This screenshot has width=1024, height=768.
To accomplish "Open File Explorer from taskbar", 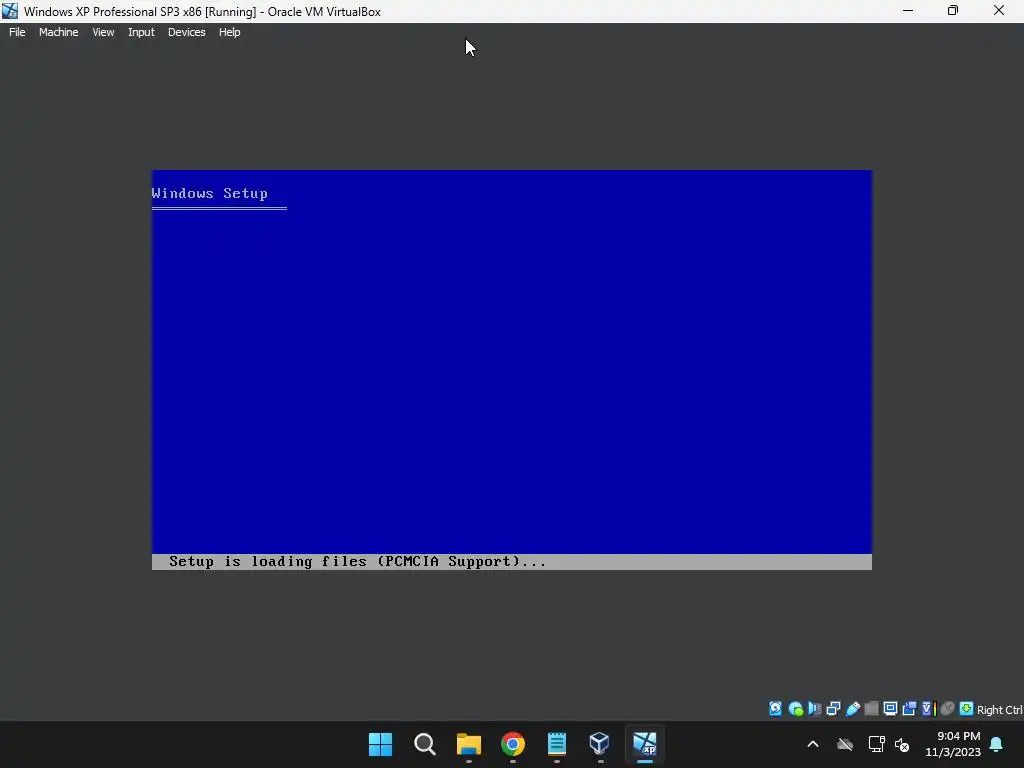I will point(468,744).
